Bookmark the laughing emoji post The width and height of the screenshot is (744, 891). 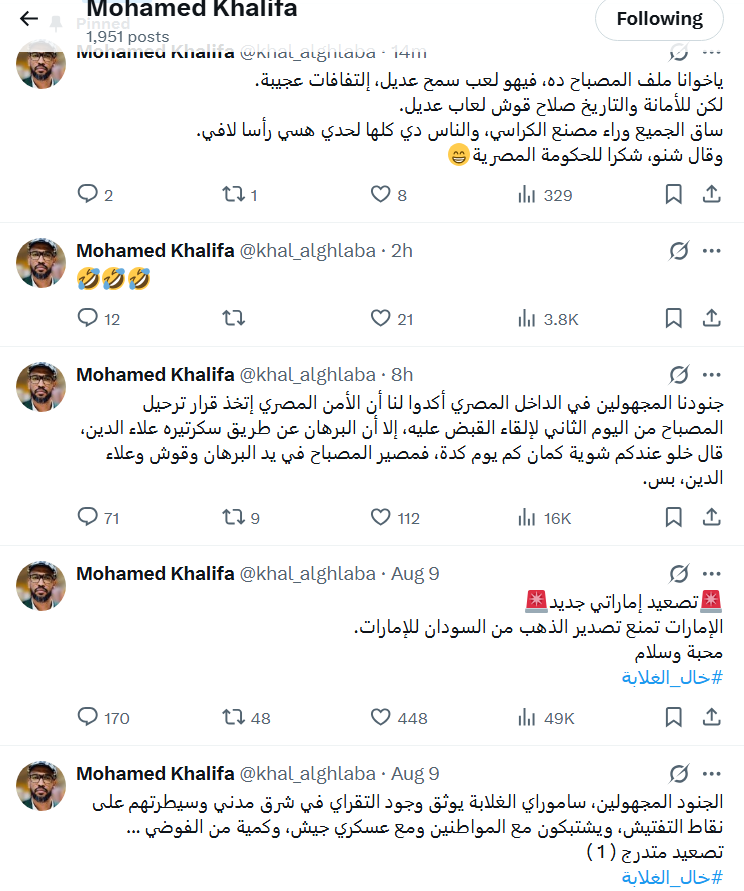(x=674, y=319)
